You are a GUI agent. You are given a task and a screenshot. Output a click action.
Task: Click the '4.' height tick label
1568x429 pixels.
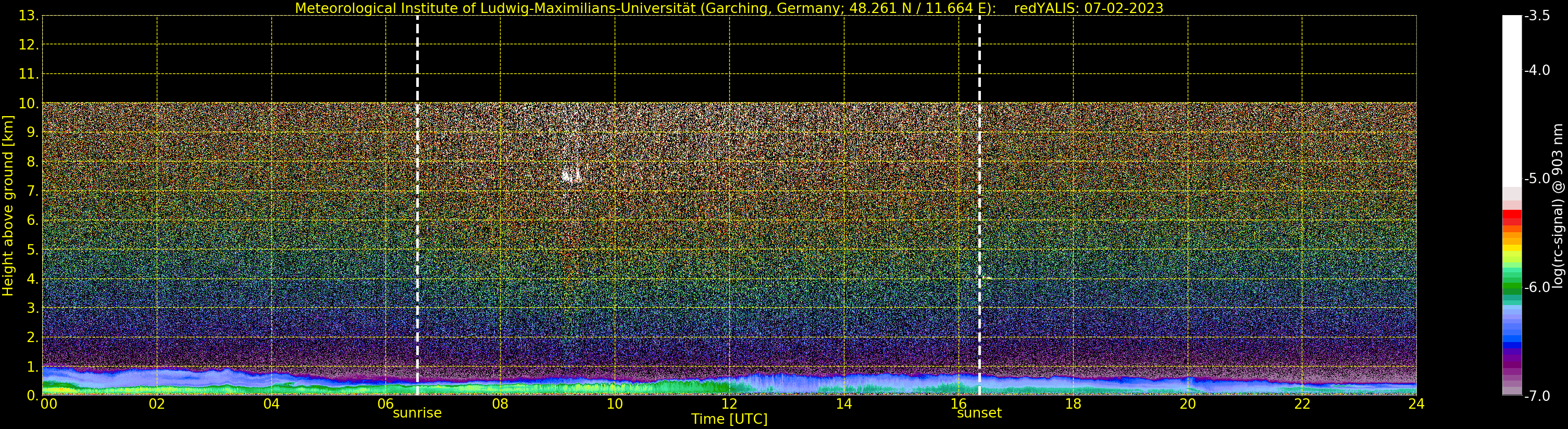(x=32, y=279)
